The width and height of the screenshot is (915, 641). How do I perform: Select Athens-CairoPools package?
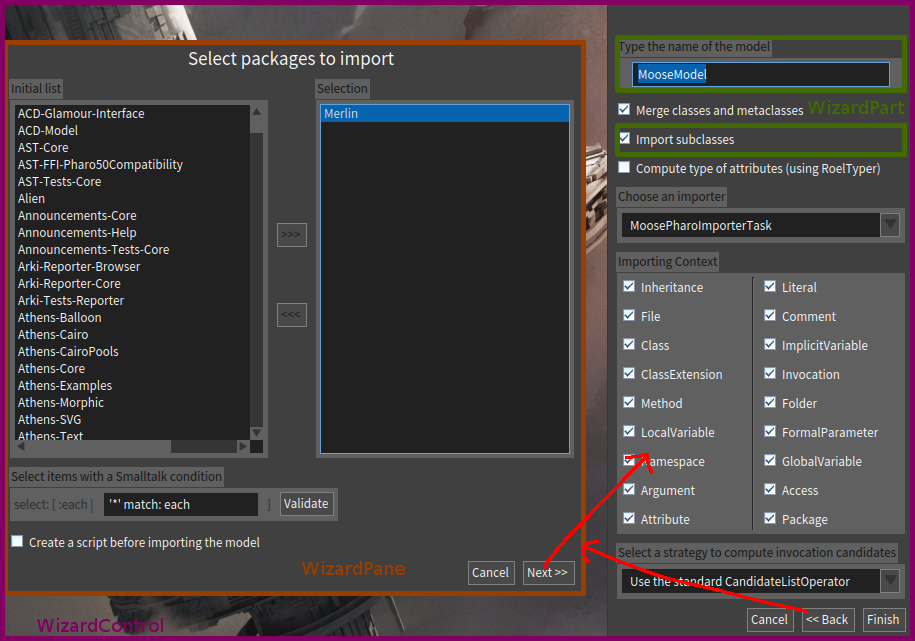[x=132, y=351]
